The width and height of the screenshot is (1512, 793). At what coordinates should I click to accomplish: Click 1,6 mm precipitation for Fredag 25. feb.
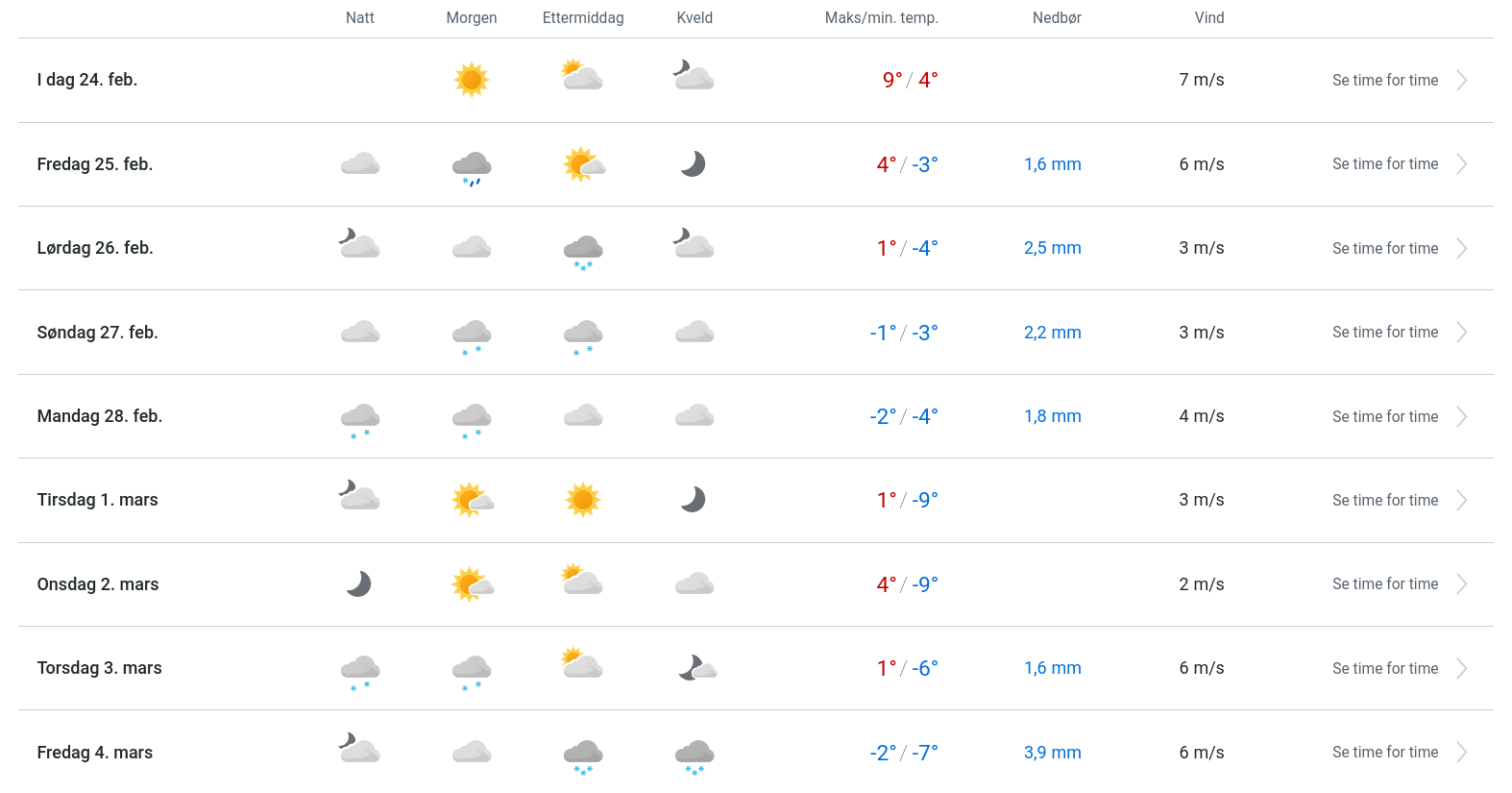click(1052, 164)
